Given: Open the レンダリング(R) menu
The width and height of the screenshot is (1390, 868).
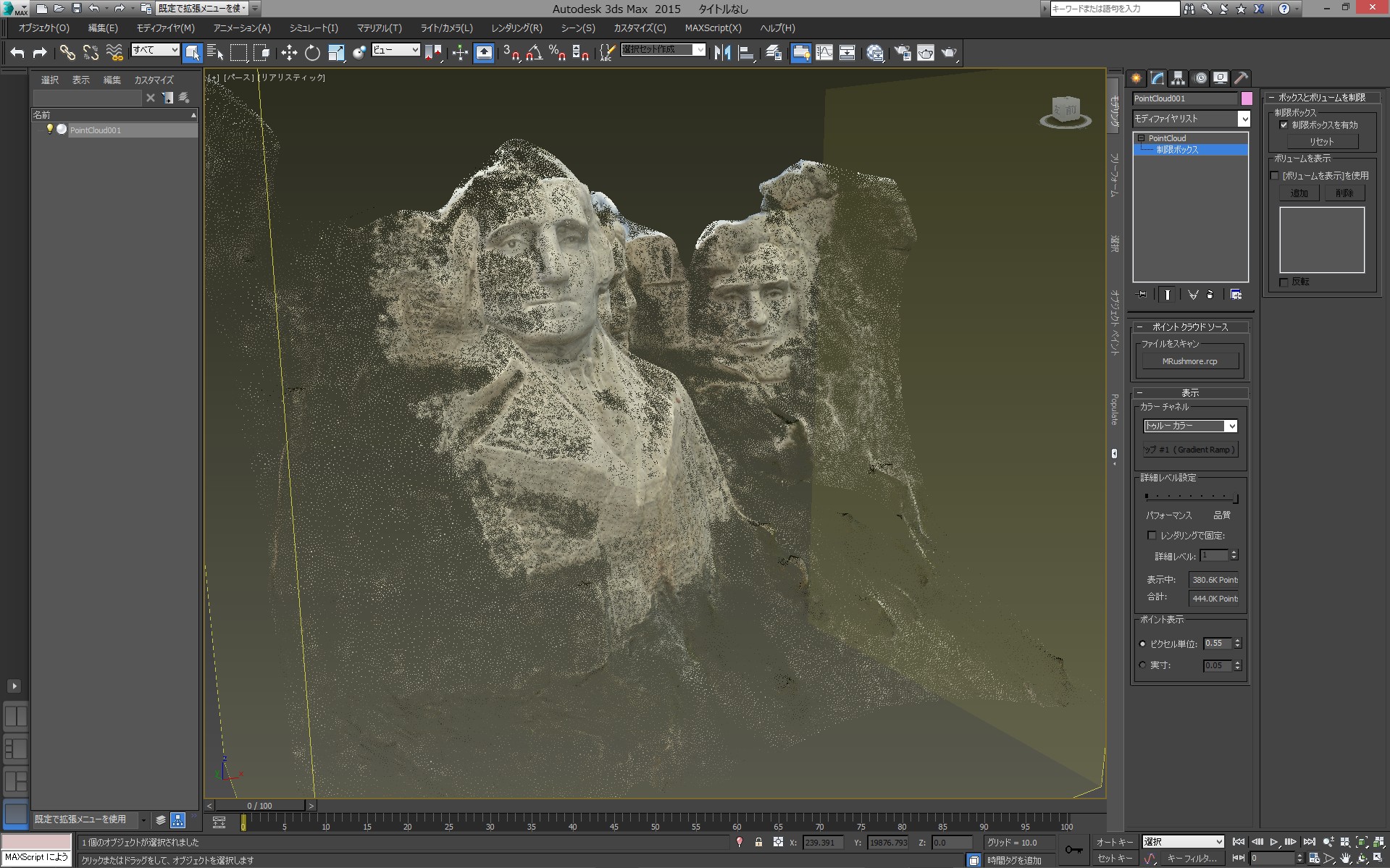Looking at the screenshot, I should pyautogui.click(x=516, y=28).
